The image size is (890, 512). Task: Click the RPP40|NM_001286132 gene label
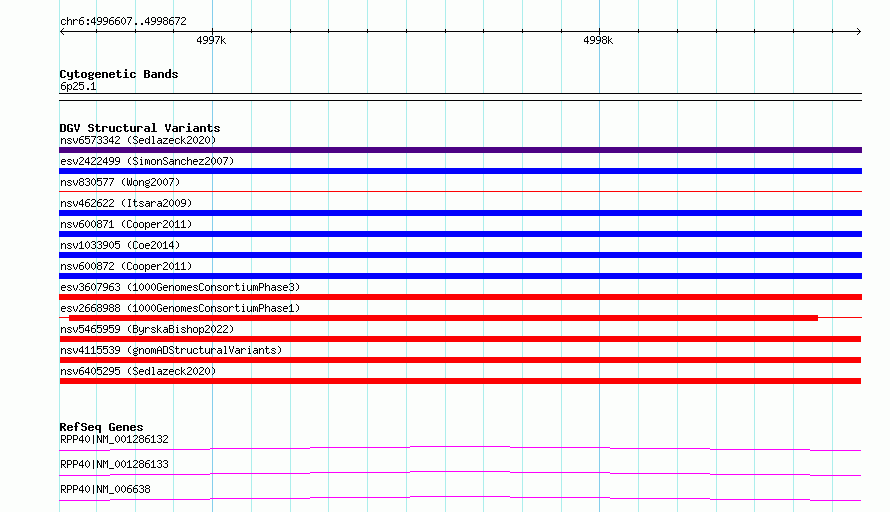pos(114,439)
